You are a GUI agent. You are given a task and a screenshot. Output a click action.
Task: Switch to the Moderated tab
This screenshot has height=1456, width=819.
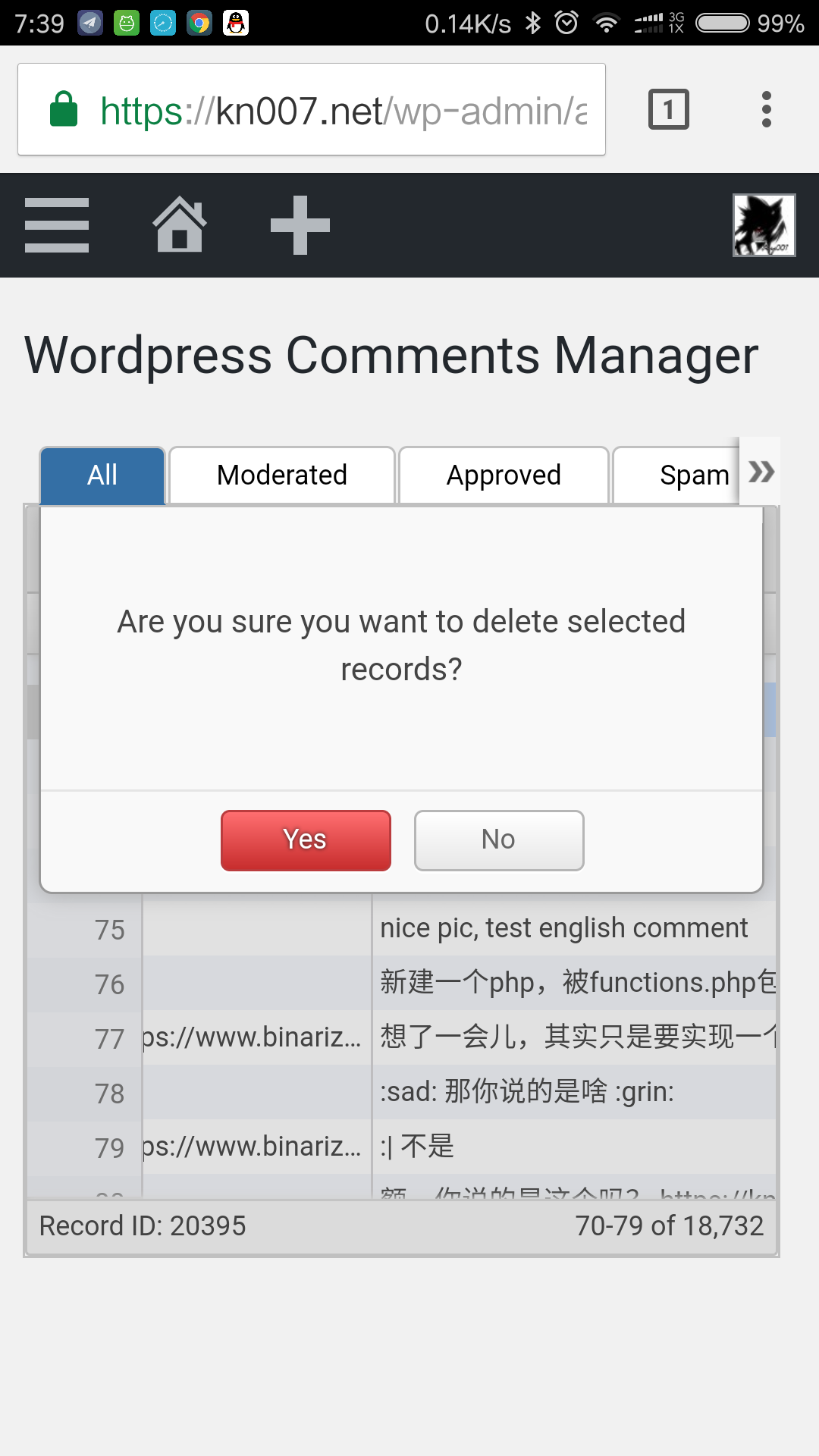click(x=282, y=475)
